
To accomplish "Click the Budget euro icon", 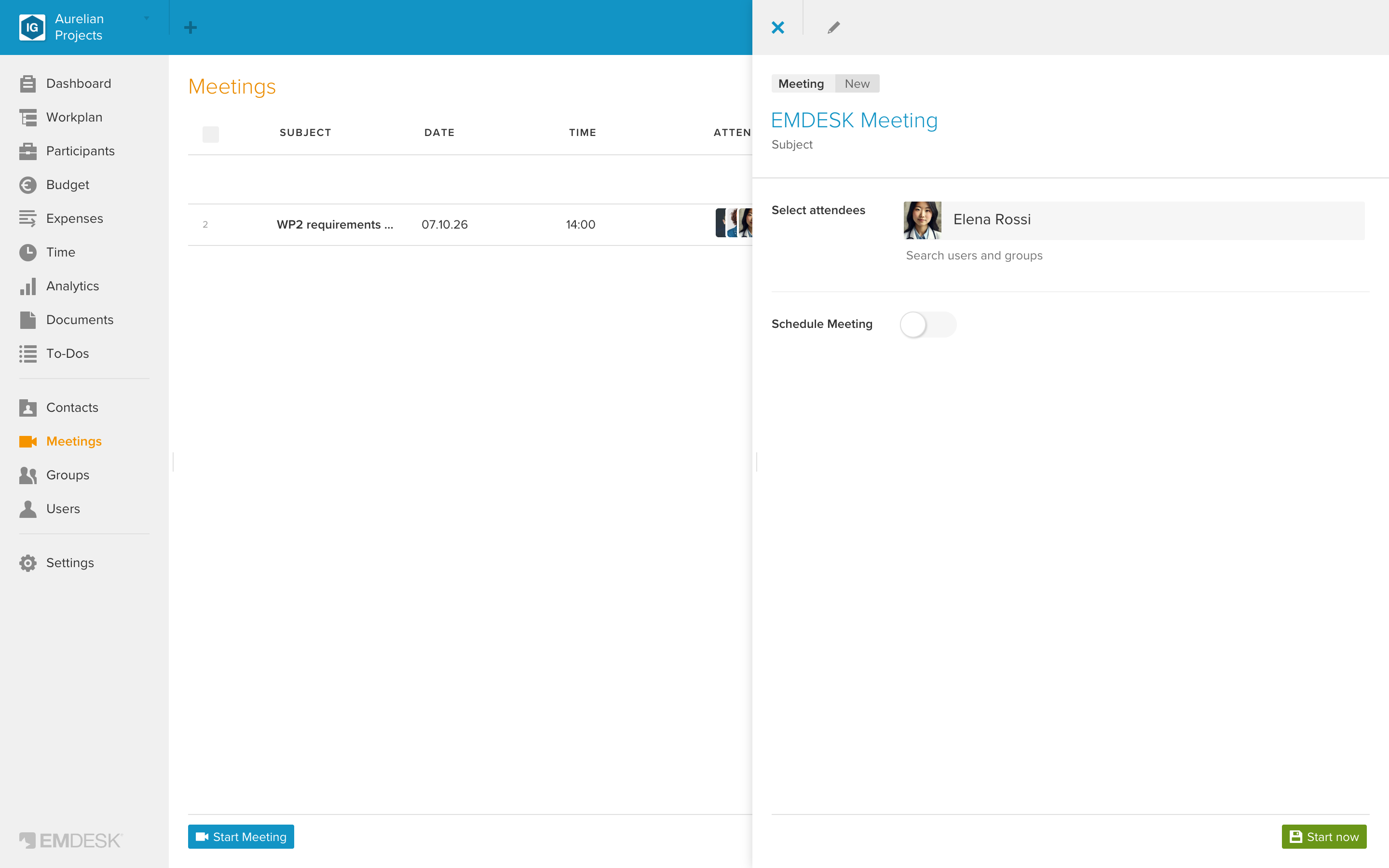I will click(x=27, y=185).
